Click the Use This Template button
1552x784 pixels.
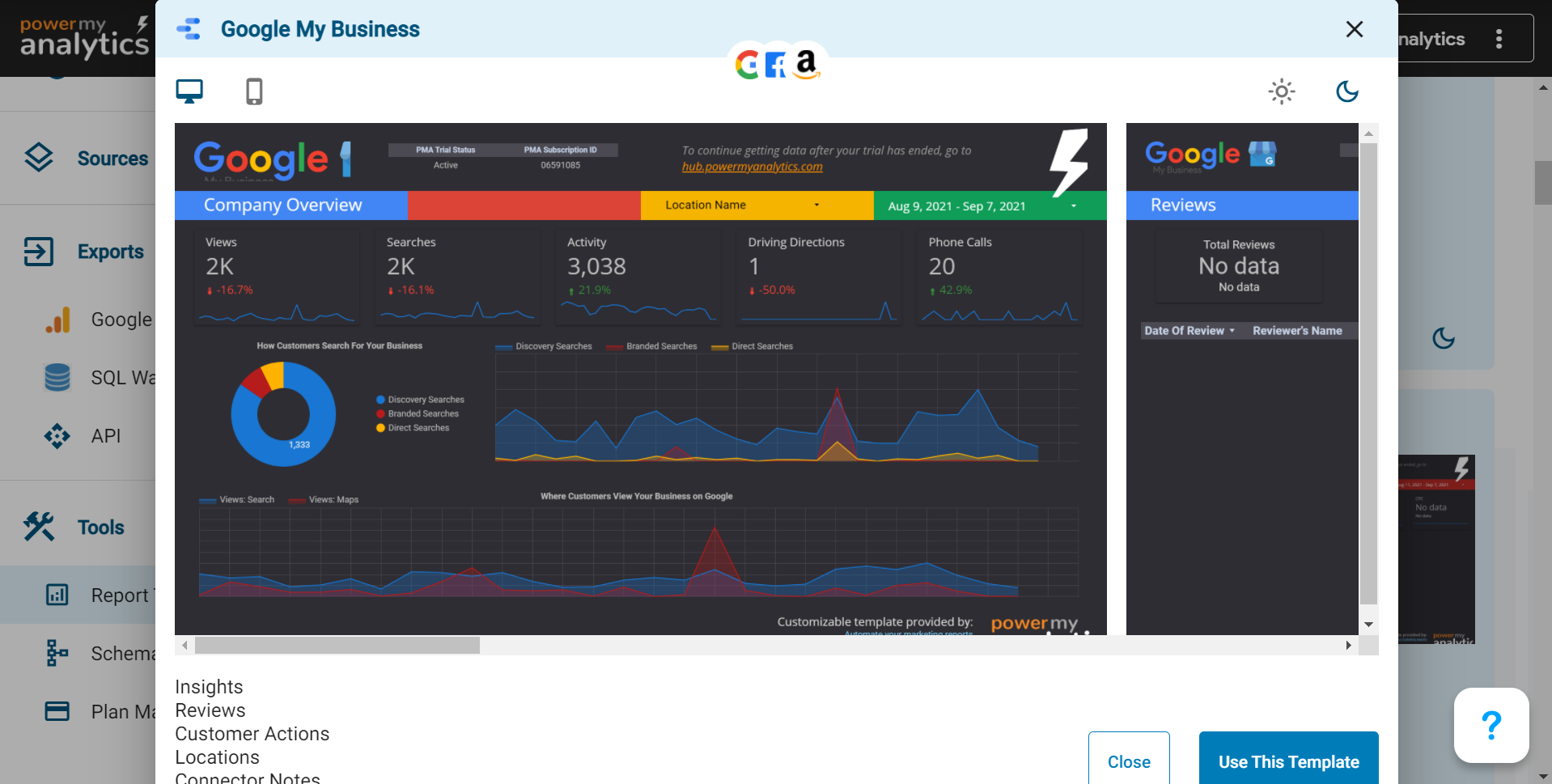1288,761
